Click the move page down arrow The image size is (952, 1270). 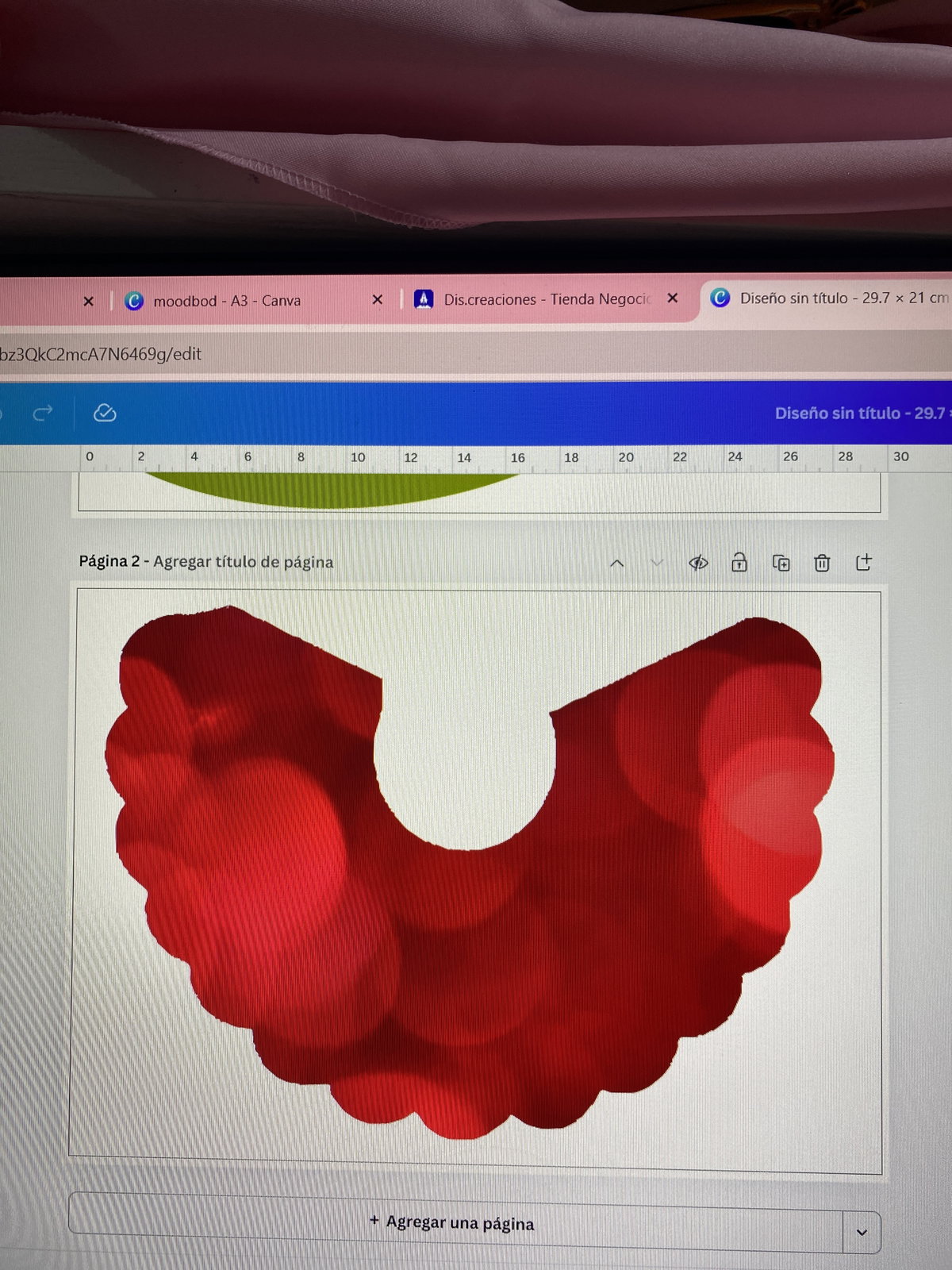tap(657, 563)
